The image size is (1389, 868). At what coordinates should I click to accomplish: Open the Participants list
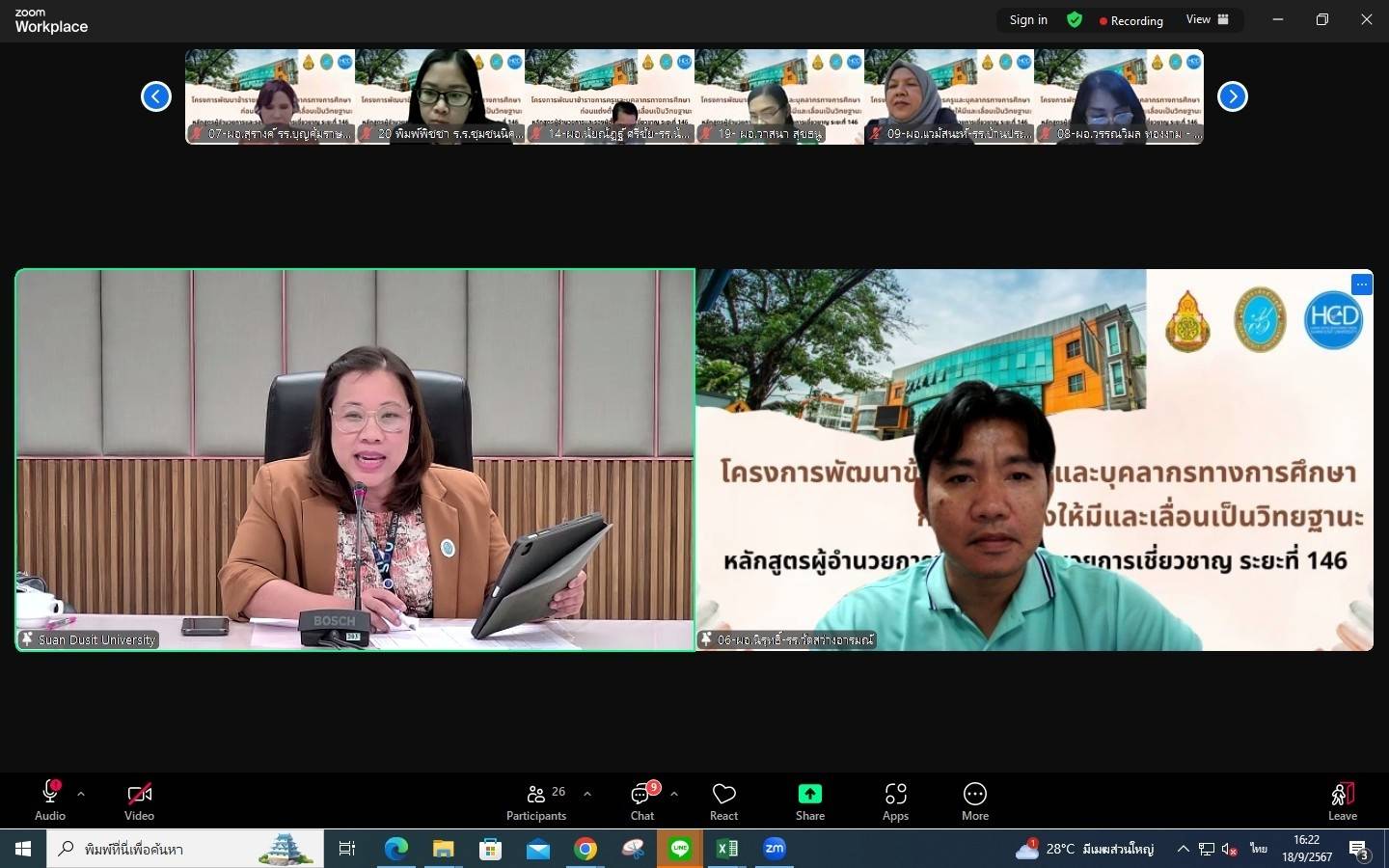pyautogui.click(x=536, y=800)
